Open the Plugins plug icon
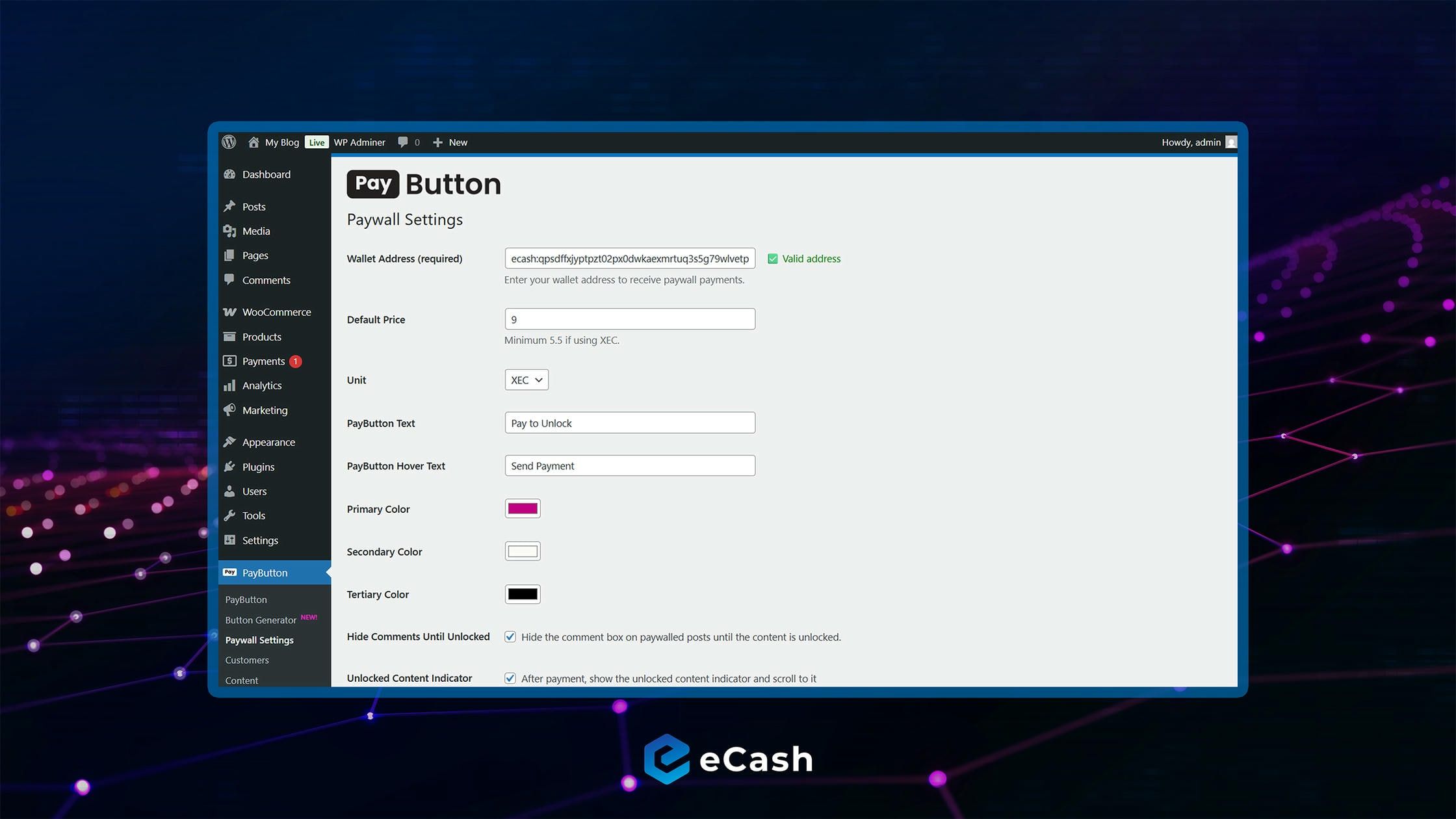Viewport: 1456px width, 819px height. pyautogui.click(x=229, y=467)
